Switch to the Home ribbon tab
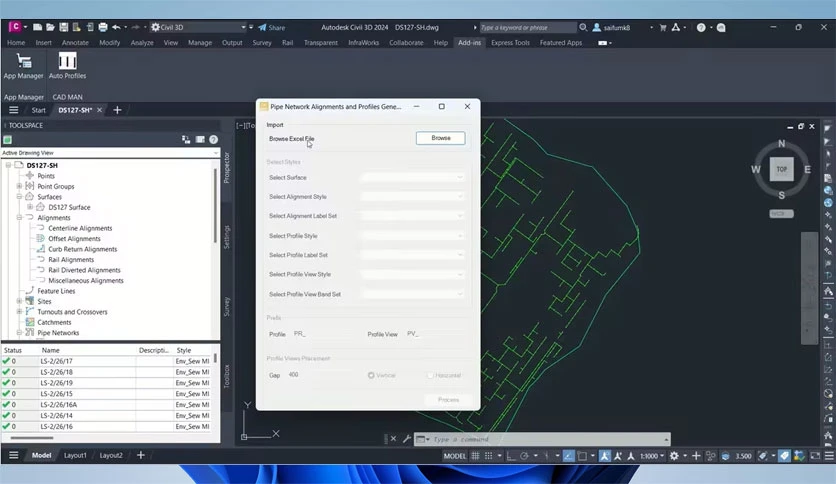Viewport: 836px width, 484px height. 16,43
